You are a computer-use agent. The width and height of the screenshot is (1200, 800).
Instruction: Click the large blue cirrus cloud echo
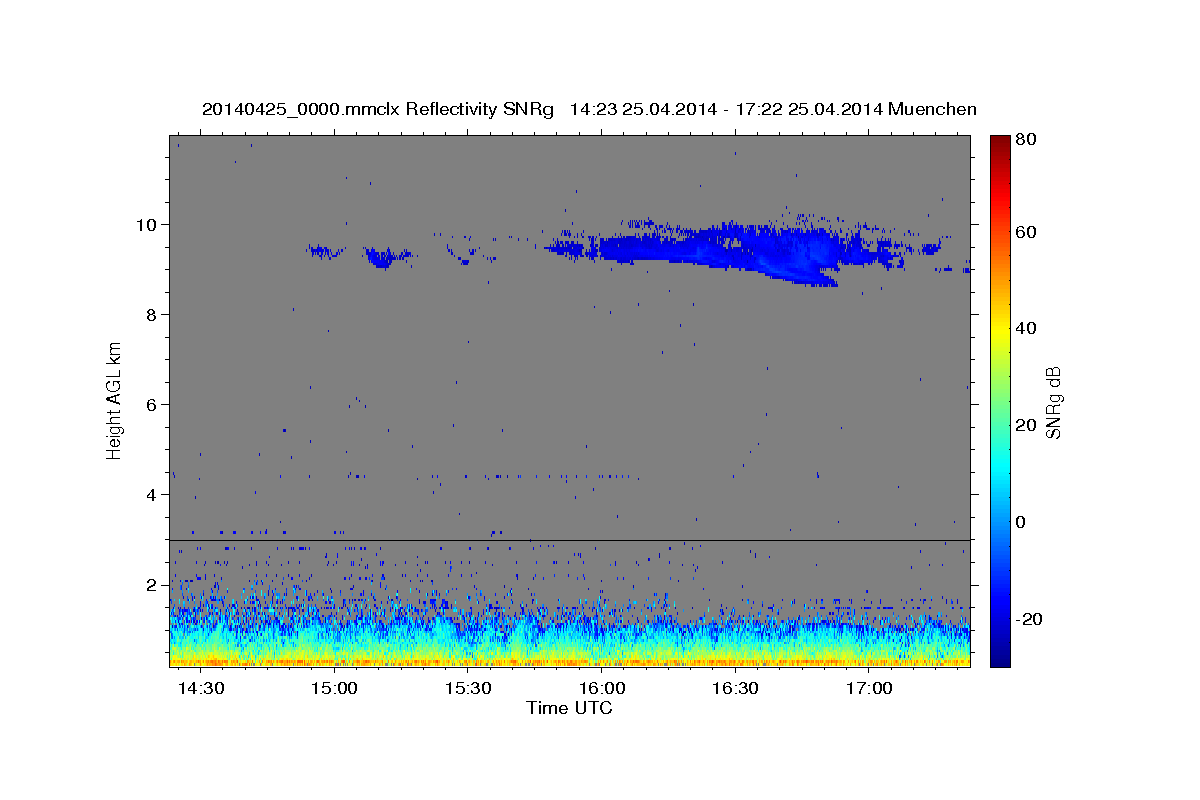740,248
